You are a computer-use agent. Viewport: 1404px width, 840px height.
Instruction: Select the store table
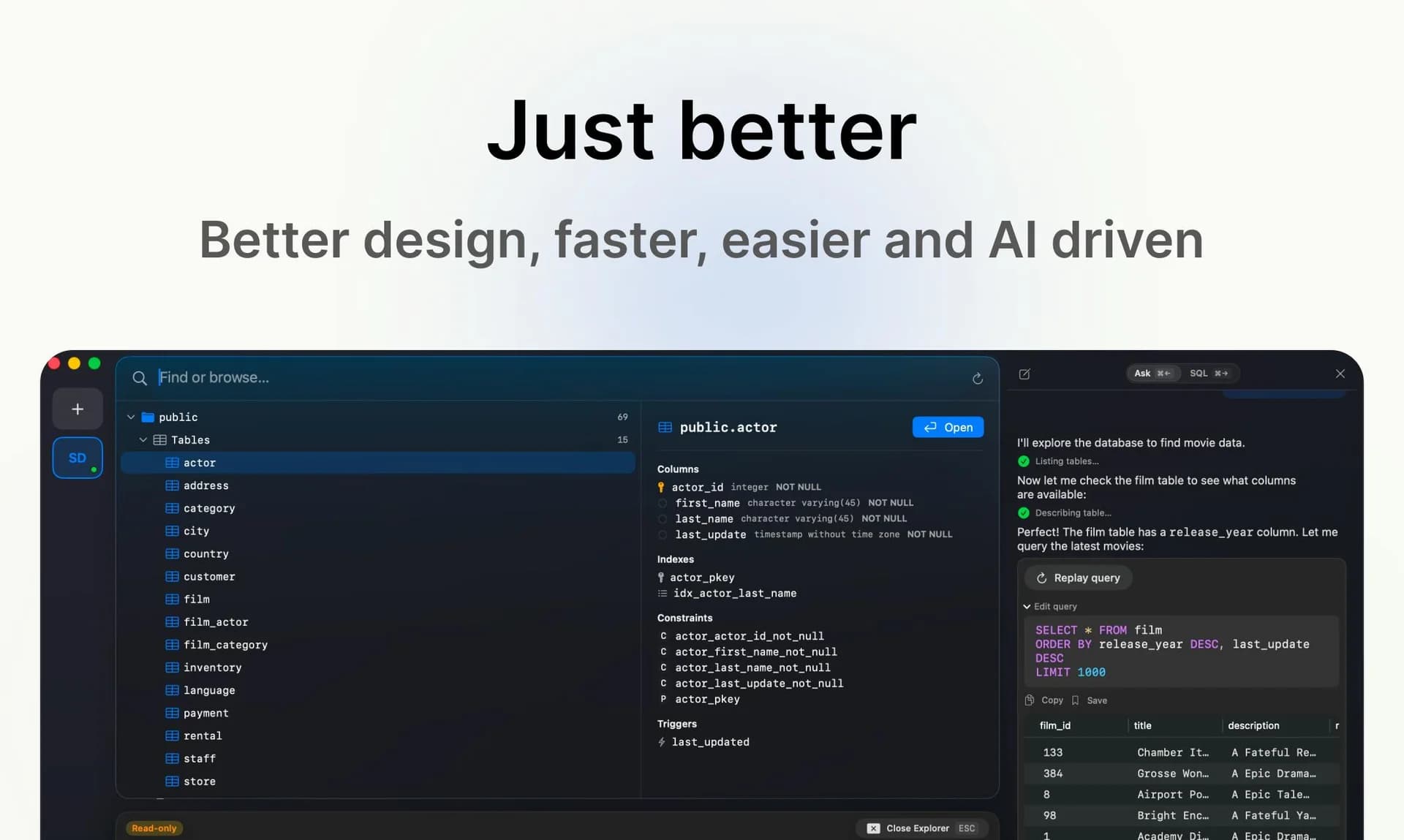(x=377, y=782)
